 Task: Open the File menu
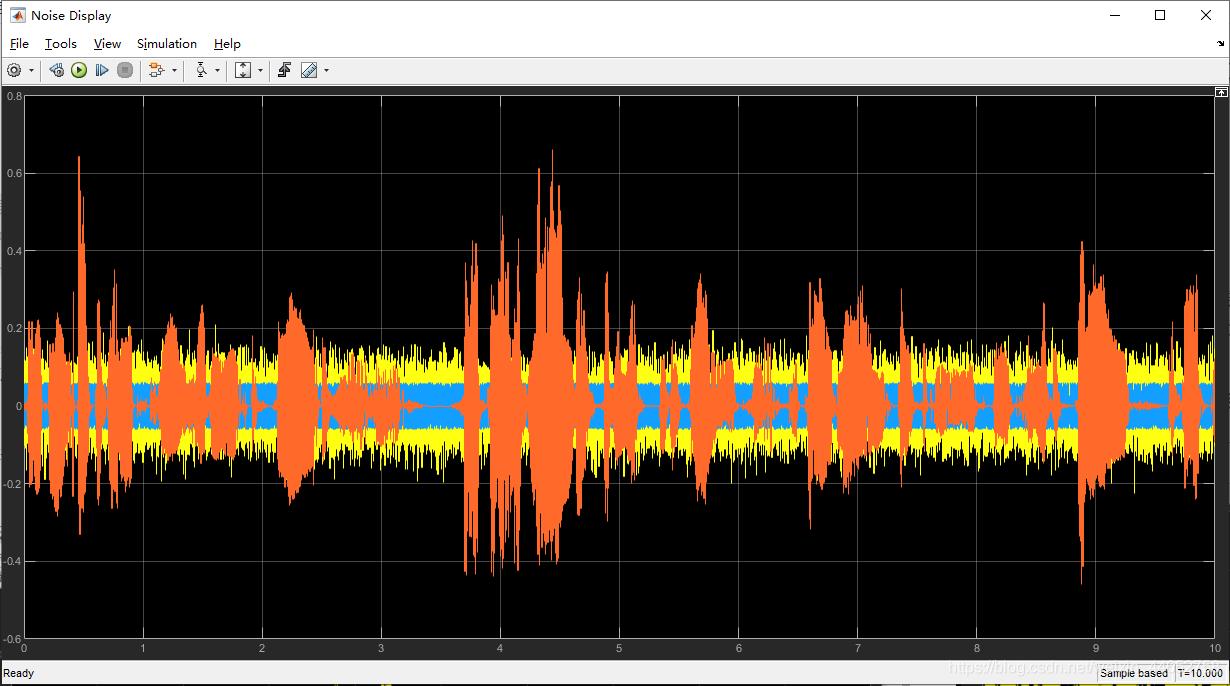click(19, 44)
